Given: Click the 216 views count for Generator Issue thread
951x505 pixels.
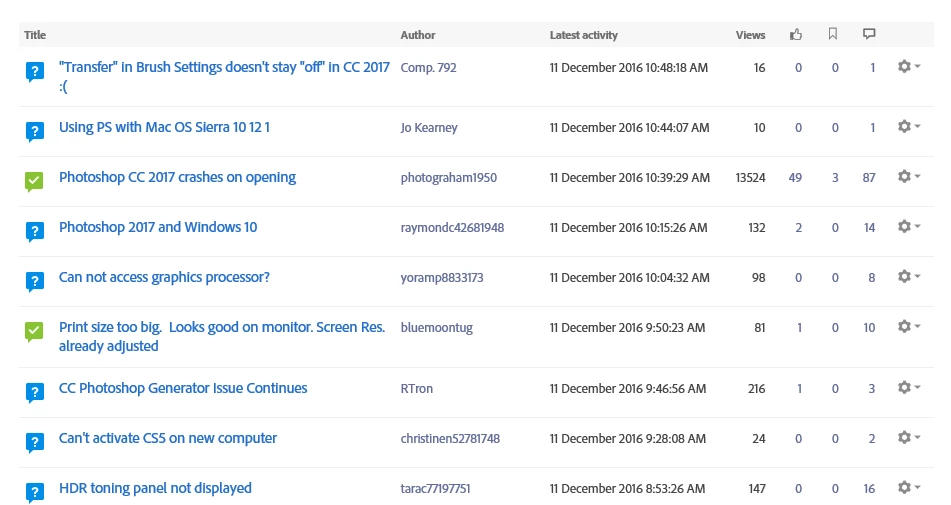Looking at the screenshot, I should tap(756, 389).
